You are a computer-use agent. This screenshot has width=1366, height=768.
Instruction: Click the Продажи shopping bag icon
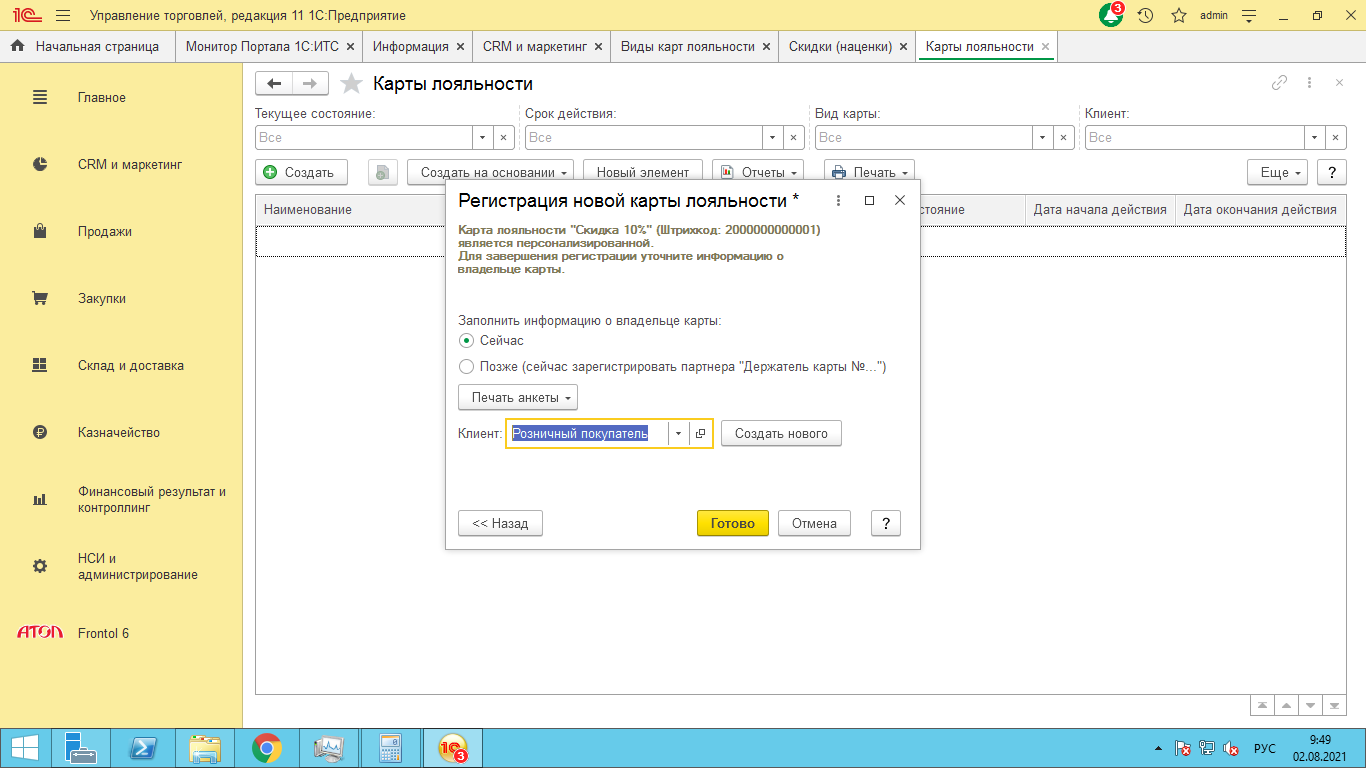(40, 232)
